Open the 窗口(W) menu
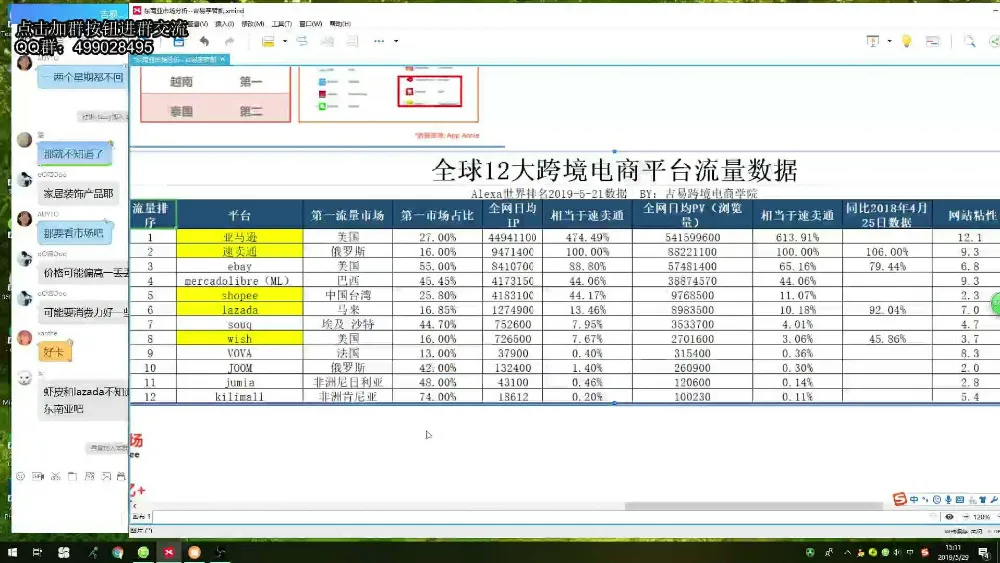Screen dimensions: 1000x563 [x=311, y=24]
